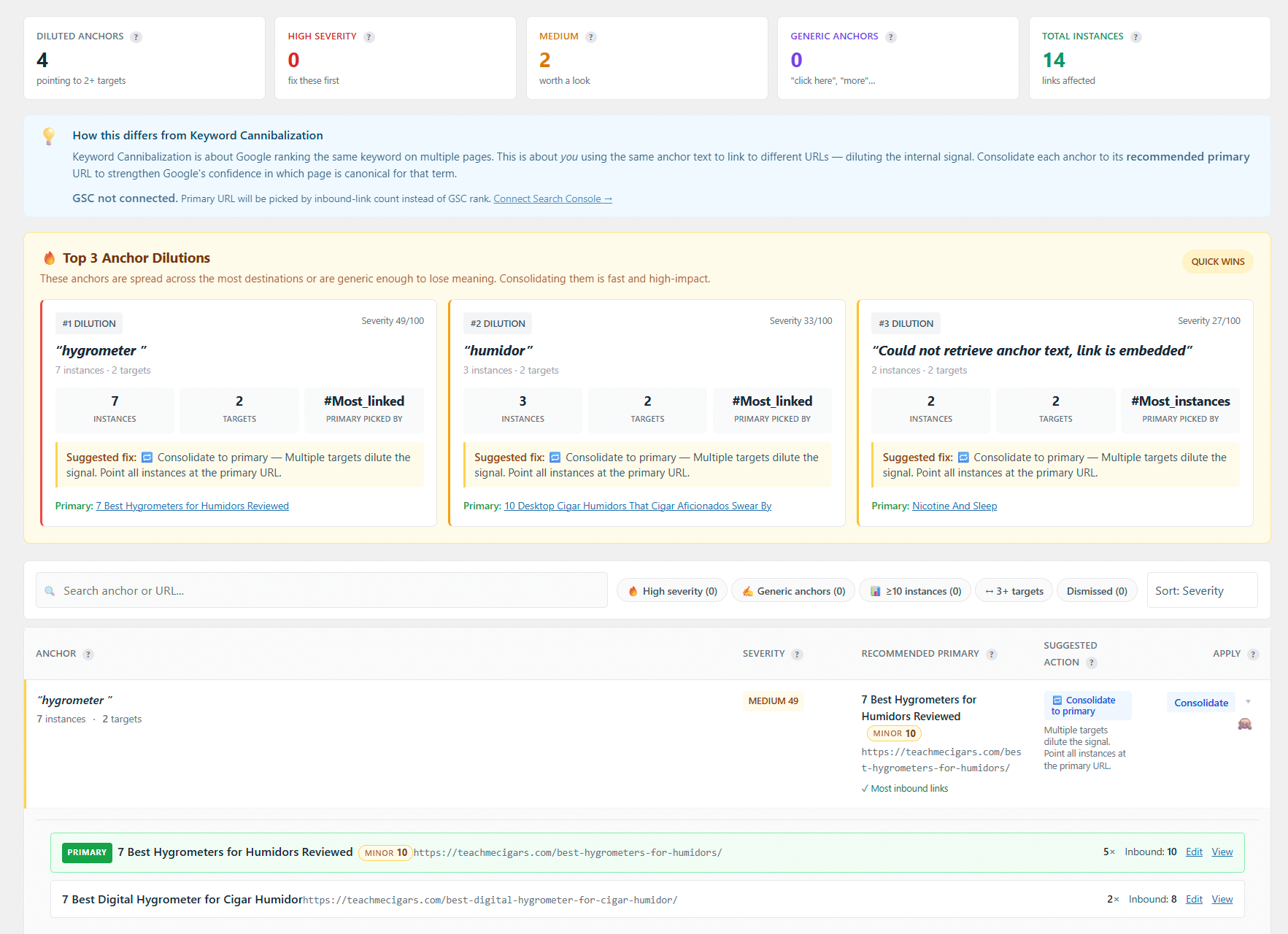Click the #Most_instances primary picked by value
This screenshot has width=1288, height=934.
(x=1180, y=401)
